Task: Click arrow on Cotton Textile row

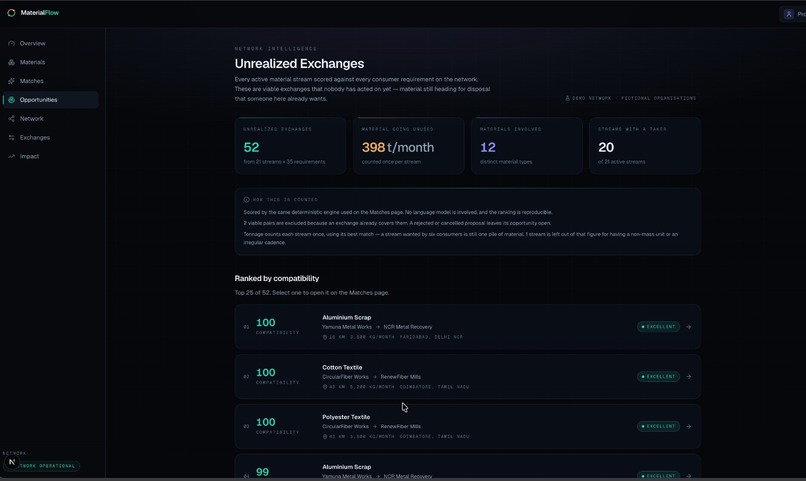Action: click(688, 377)
